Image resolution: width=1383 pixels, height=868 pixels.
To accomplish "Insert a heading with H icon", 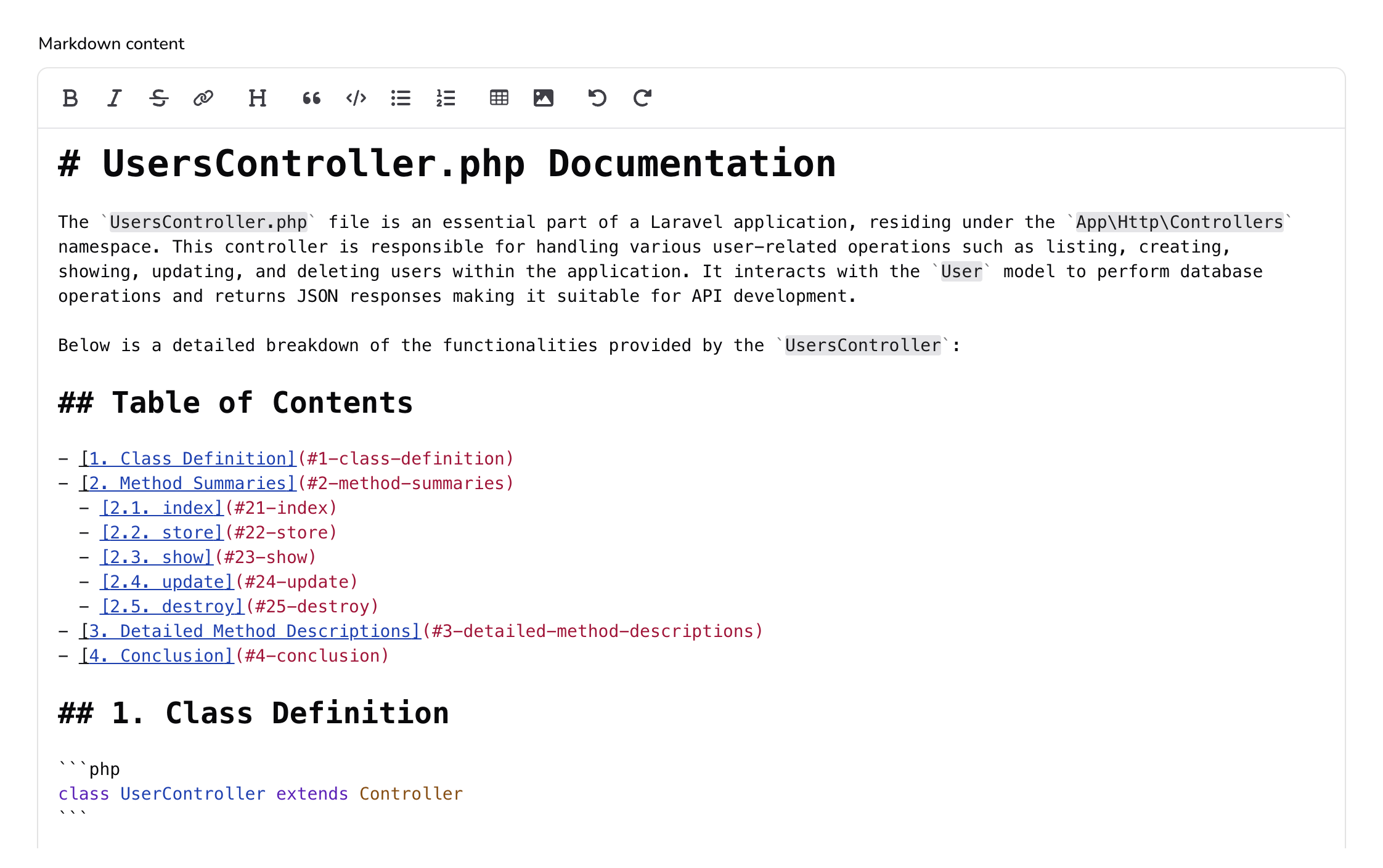I will pyautogui.click(x=258, y=98).
